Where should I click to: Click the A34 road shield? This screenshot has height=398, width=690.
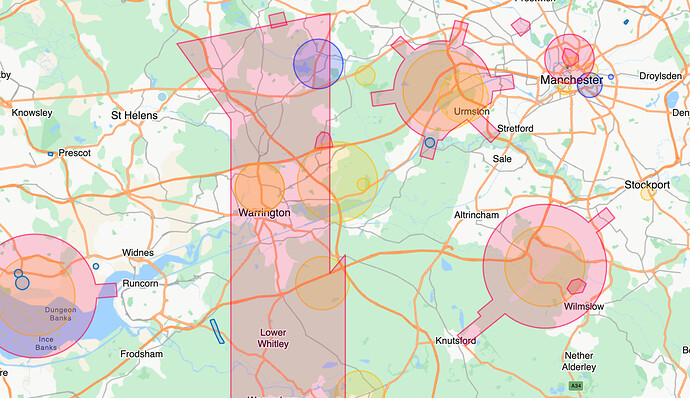pos(576,386)
